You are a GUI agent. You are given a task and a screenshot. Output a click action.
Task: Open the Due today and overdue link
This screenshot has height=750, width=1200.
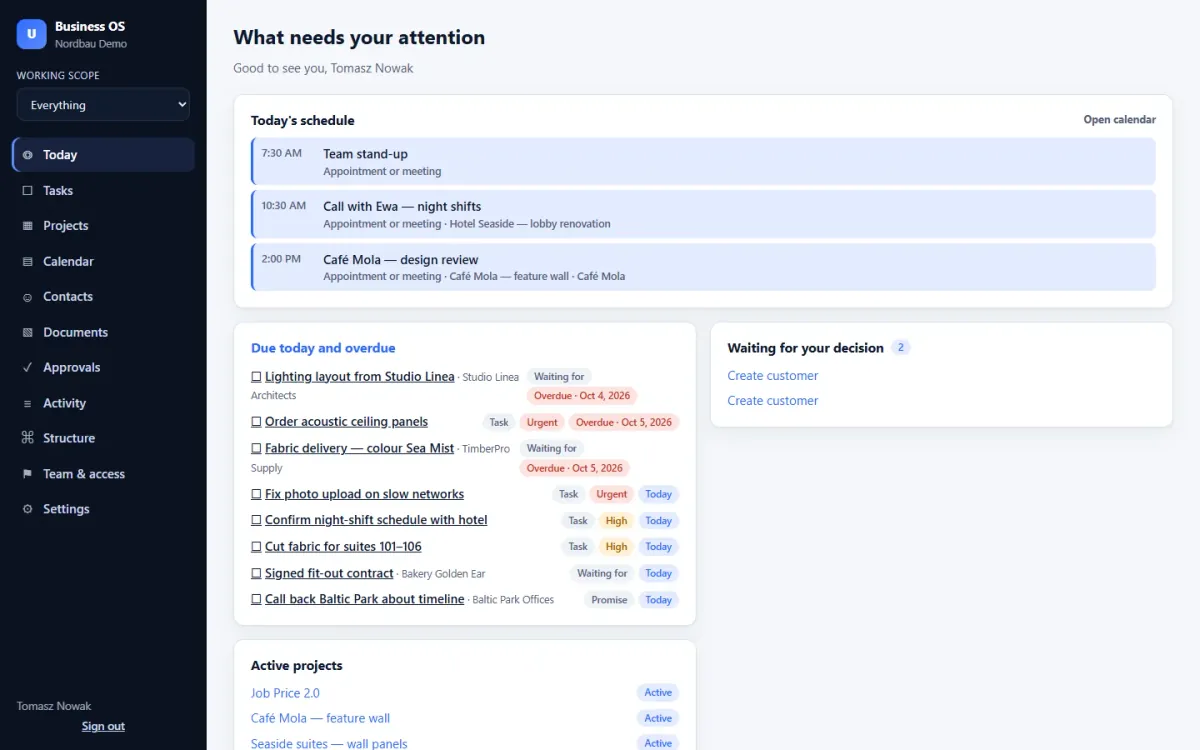click(323, 348)
